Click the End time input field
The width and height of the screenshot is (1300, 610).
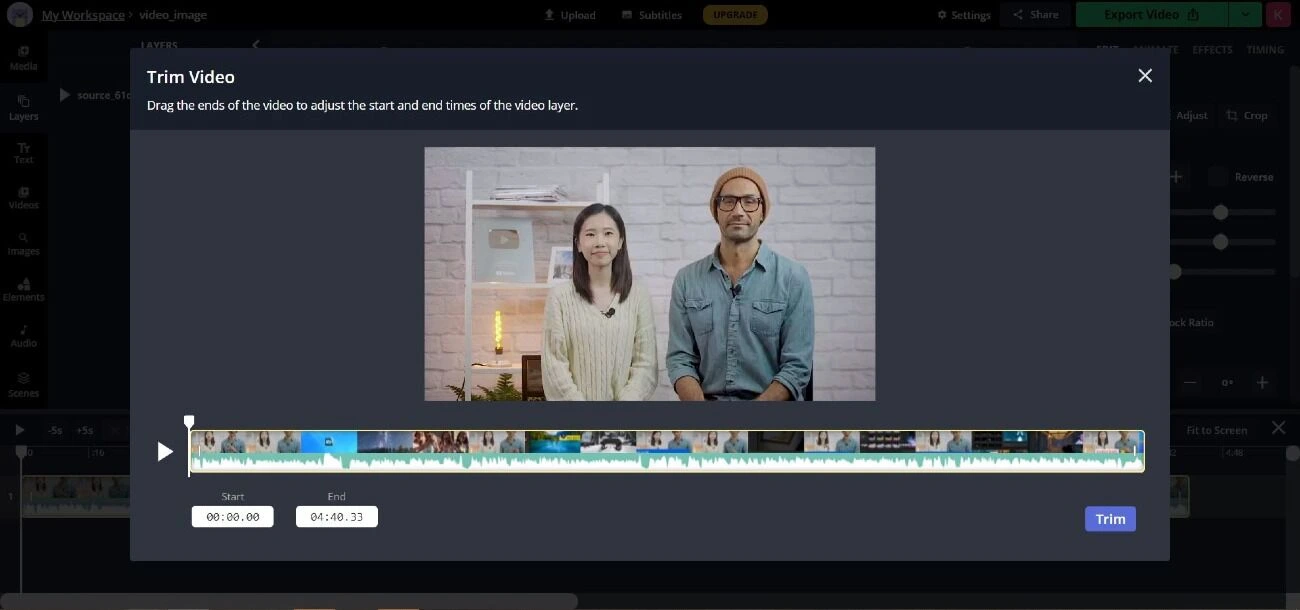click(x=336, y=516)
